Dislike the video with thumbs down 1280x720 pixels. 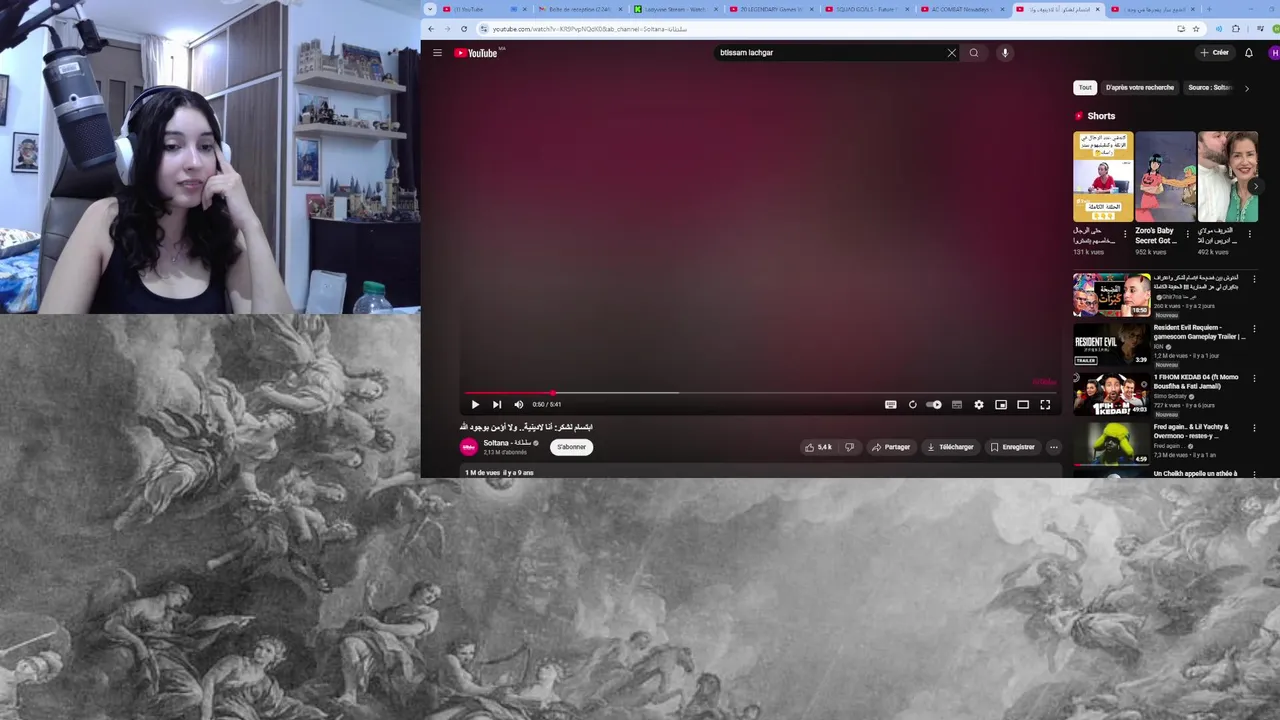(x=849, y=447)
